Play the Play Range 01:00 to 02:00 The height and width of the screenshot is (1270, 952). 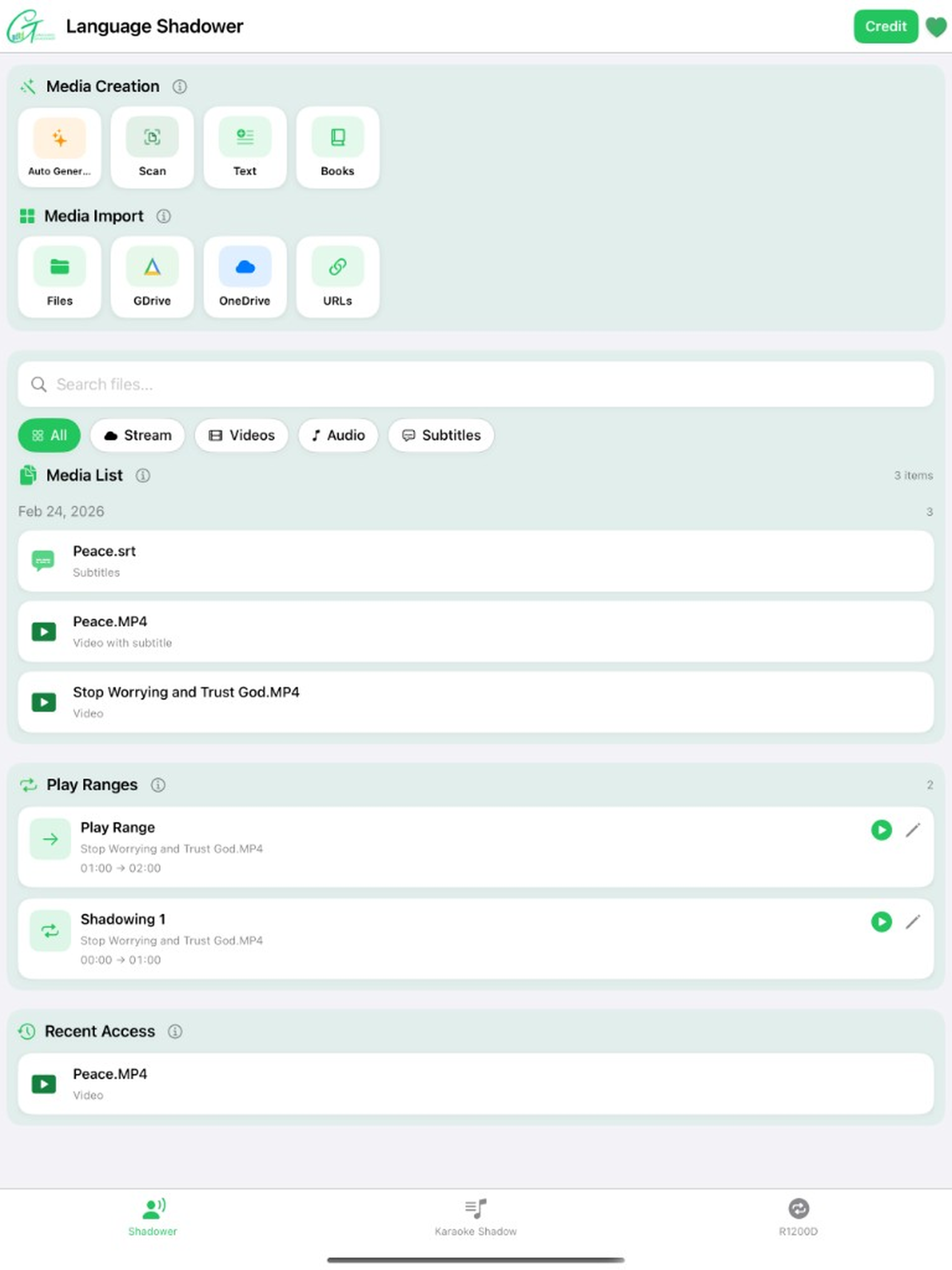click(x=881, y=830)
